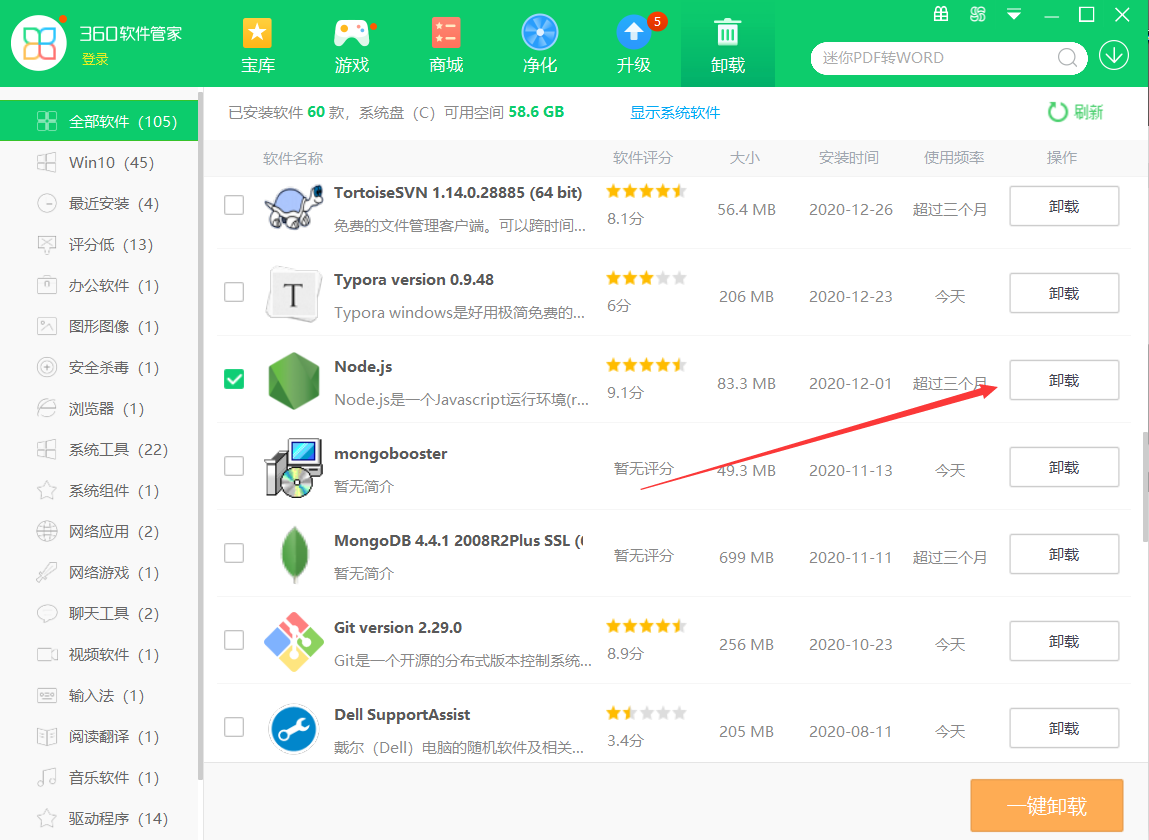The height and width of the screenshot is (840, 1149).
Task: Check the Dell SupportAssist checkbox
Action: 234,727
